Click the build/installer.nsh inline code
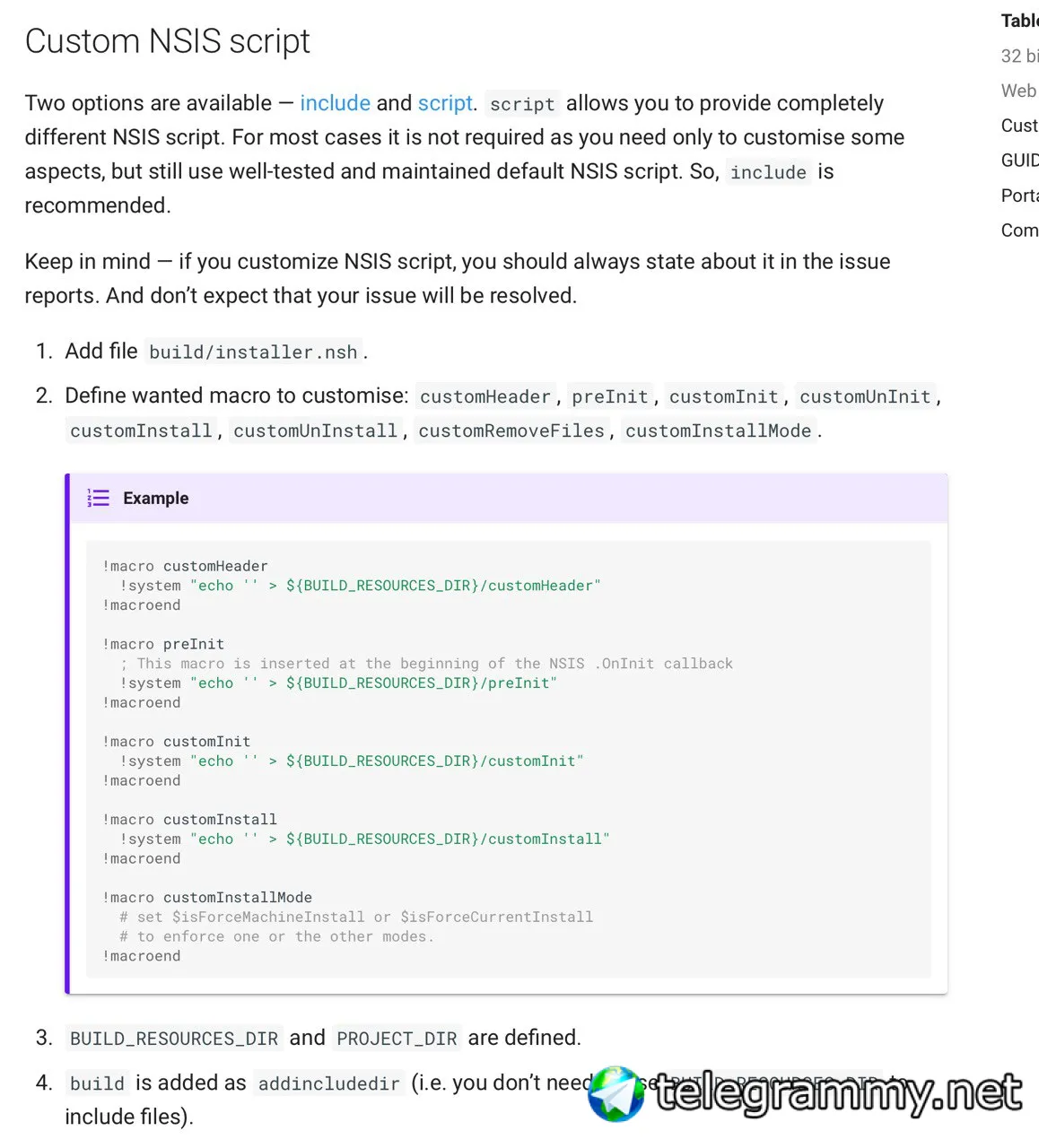Screen dimensions: 1039x1148 253,352
